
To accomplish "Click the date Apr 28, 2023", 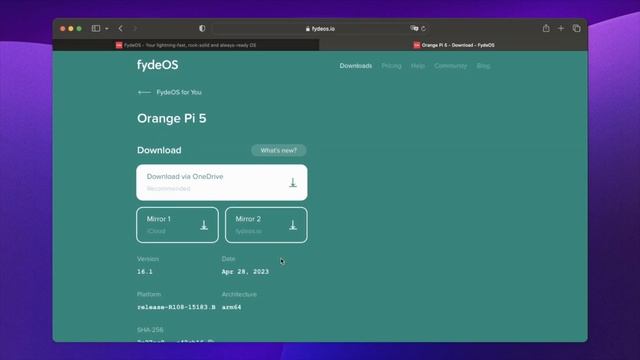I will (x=245, y=271).
